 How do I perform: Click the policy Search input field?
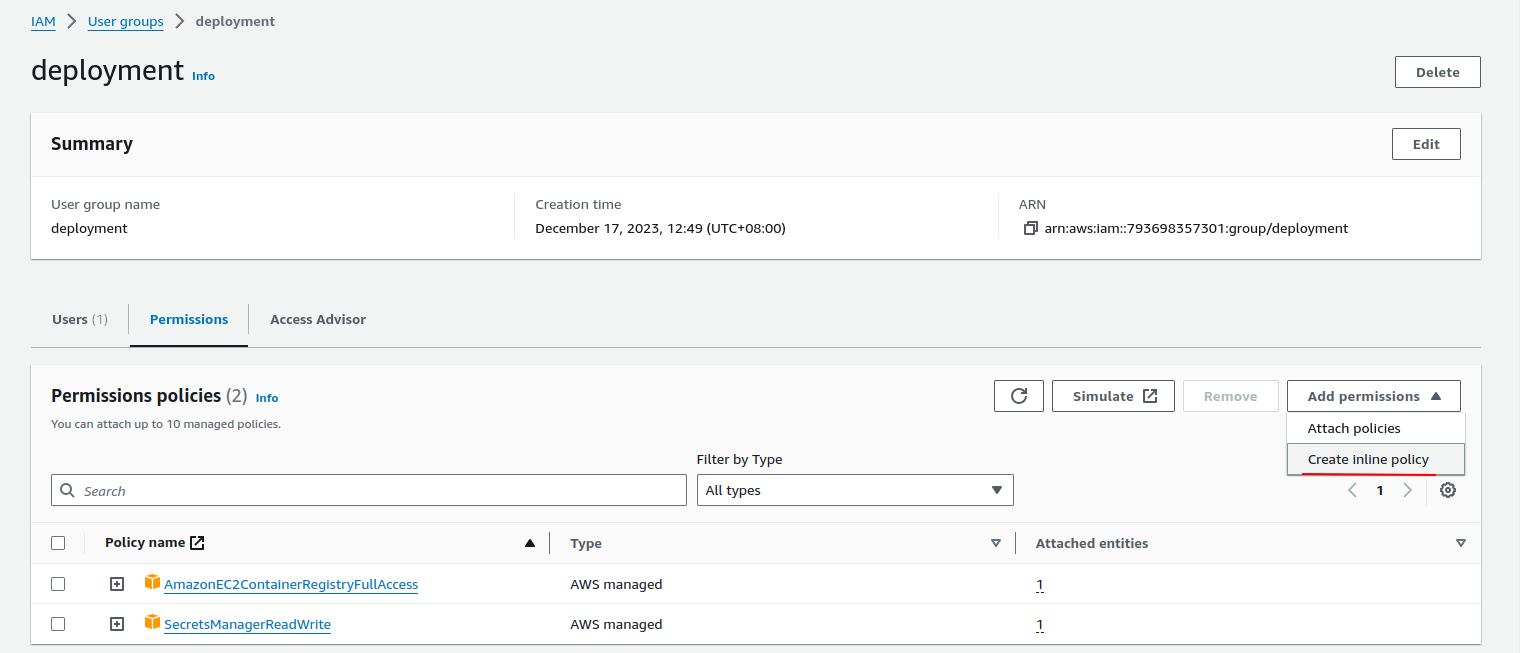(x=369, y=490)
